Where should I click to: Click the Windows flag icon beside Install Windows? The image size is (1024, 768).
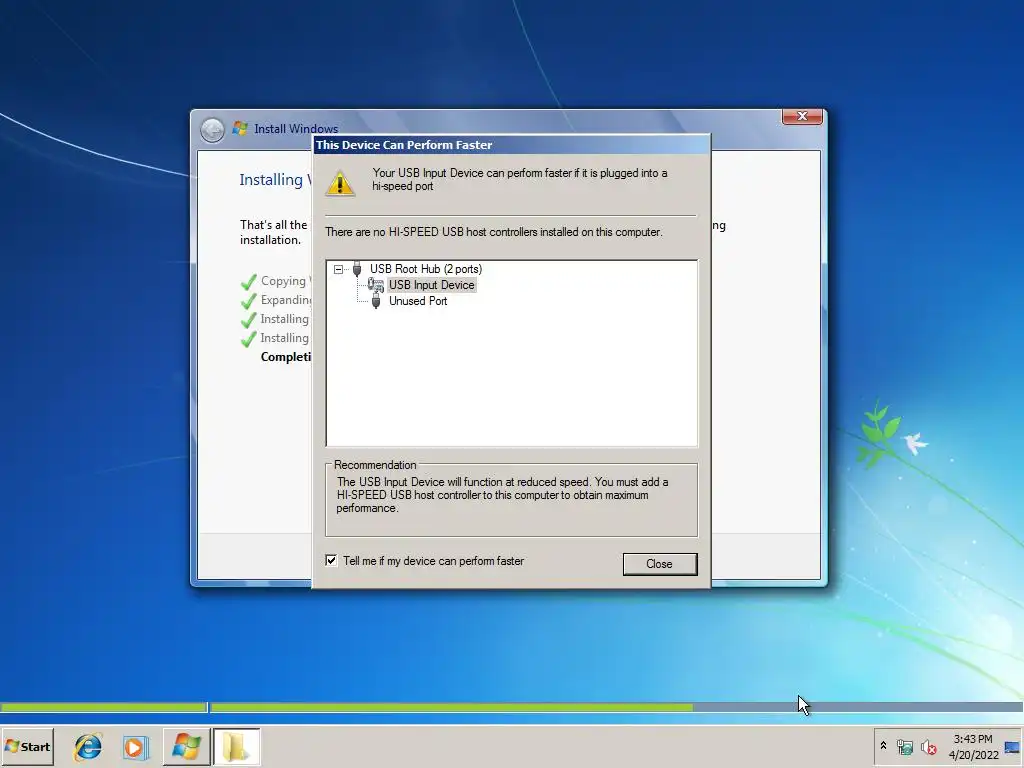(240, 128)
